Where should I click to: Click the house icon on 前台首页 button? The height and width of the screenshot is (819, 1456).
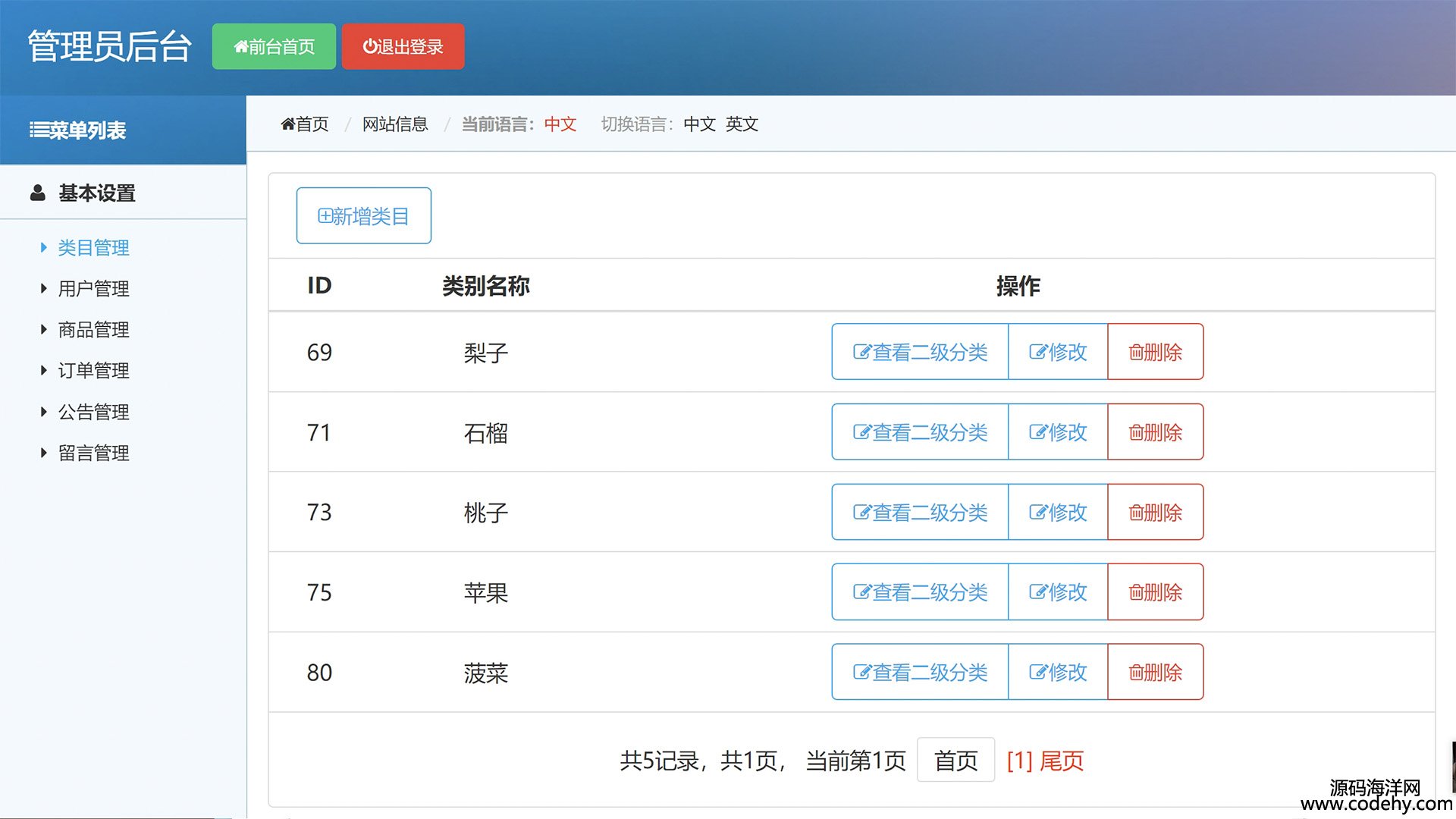(x=240, y=47)
